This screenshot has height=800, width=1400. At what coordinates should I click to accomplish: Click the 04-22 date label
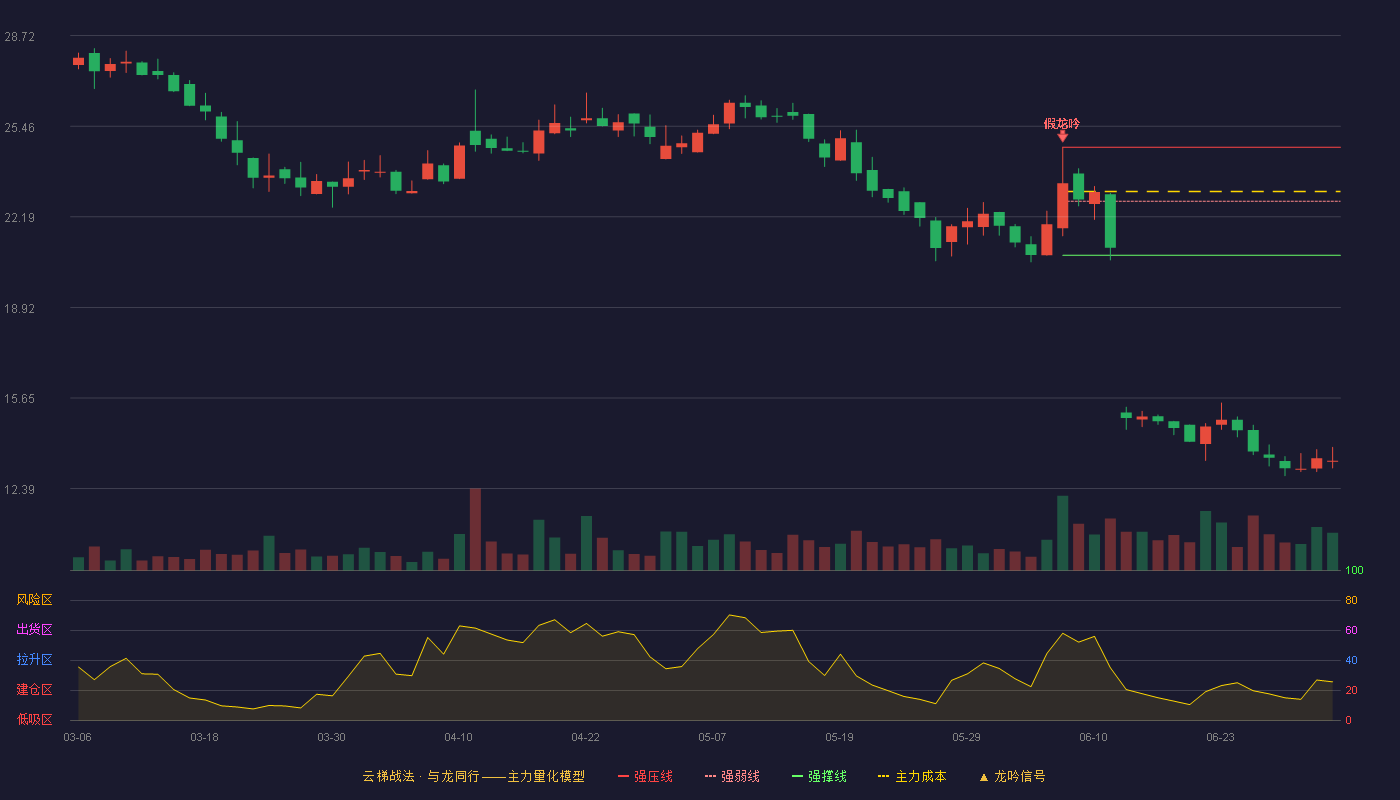click(586, 737)
